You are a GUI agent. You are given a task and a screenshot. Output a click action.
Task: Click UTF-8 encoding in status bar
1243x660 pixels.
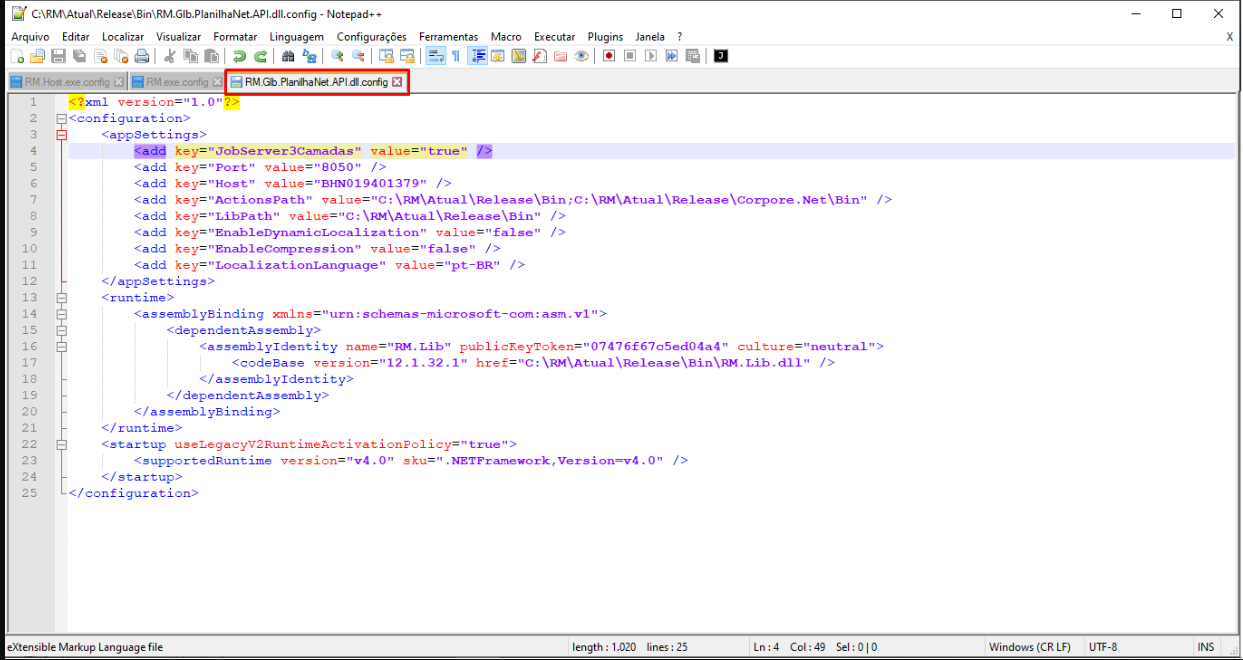click(1103, 647)
